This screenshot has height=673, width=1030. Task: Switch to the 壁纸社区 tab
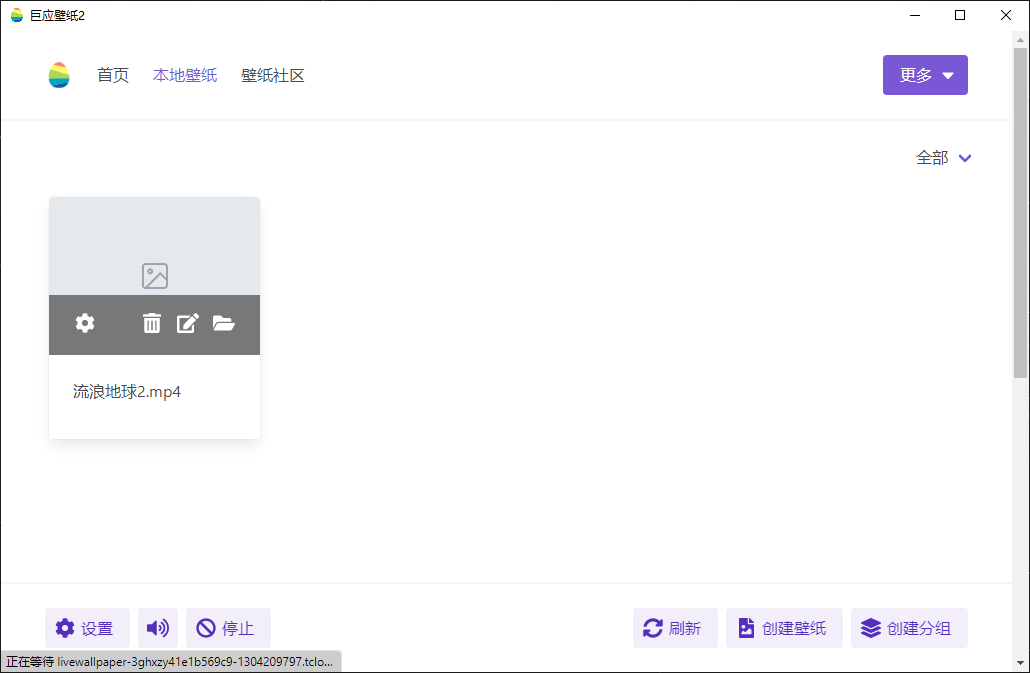coord(272,75)
